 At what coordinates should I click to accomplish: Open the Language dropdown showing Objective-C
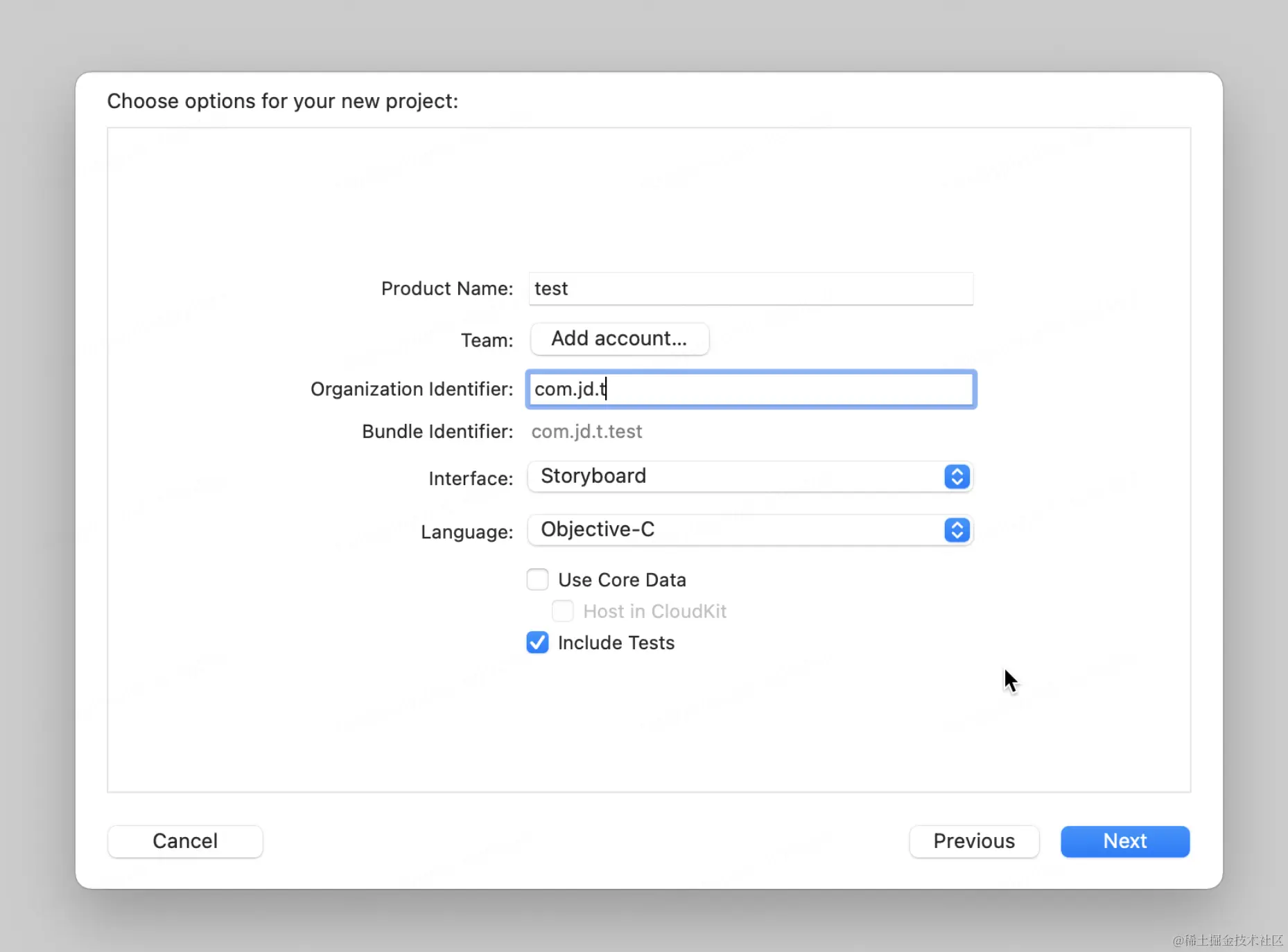(735, 530)
